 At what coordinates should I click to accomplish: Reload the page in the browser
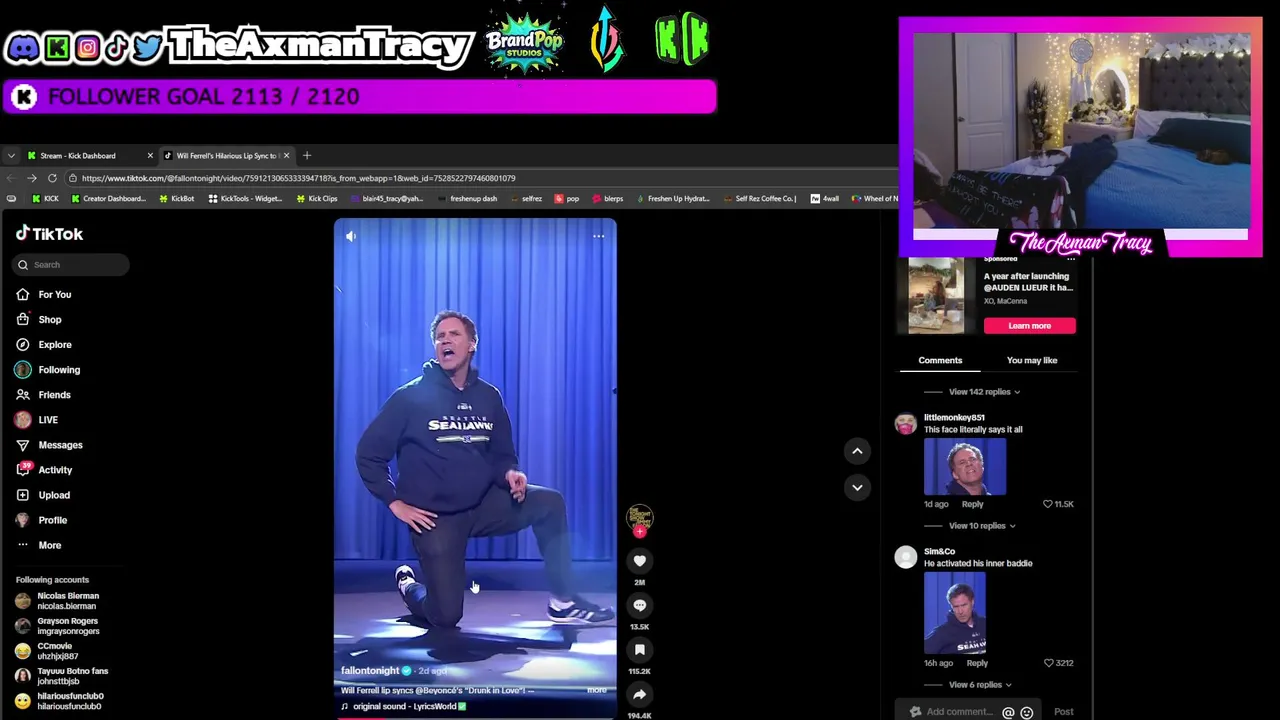52,178
